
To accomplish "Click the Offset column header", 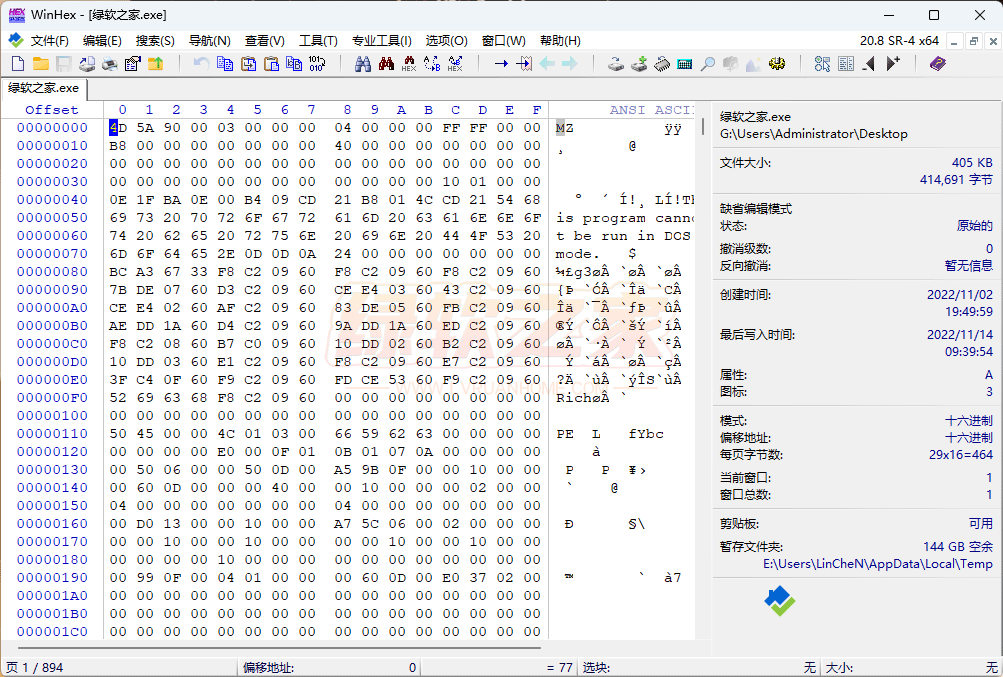I will click(52, 110).
